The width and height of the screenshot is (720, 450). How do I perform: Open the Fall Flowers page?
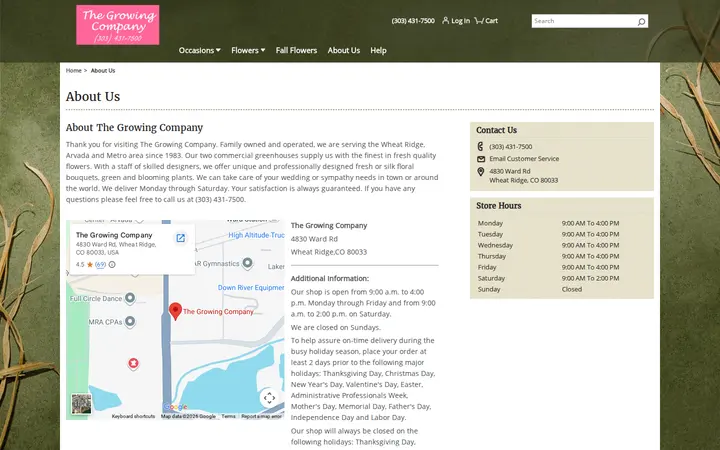click(296, 51)
